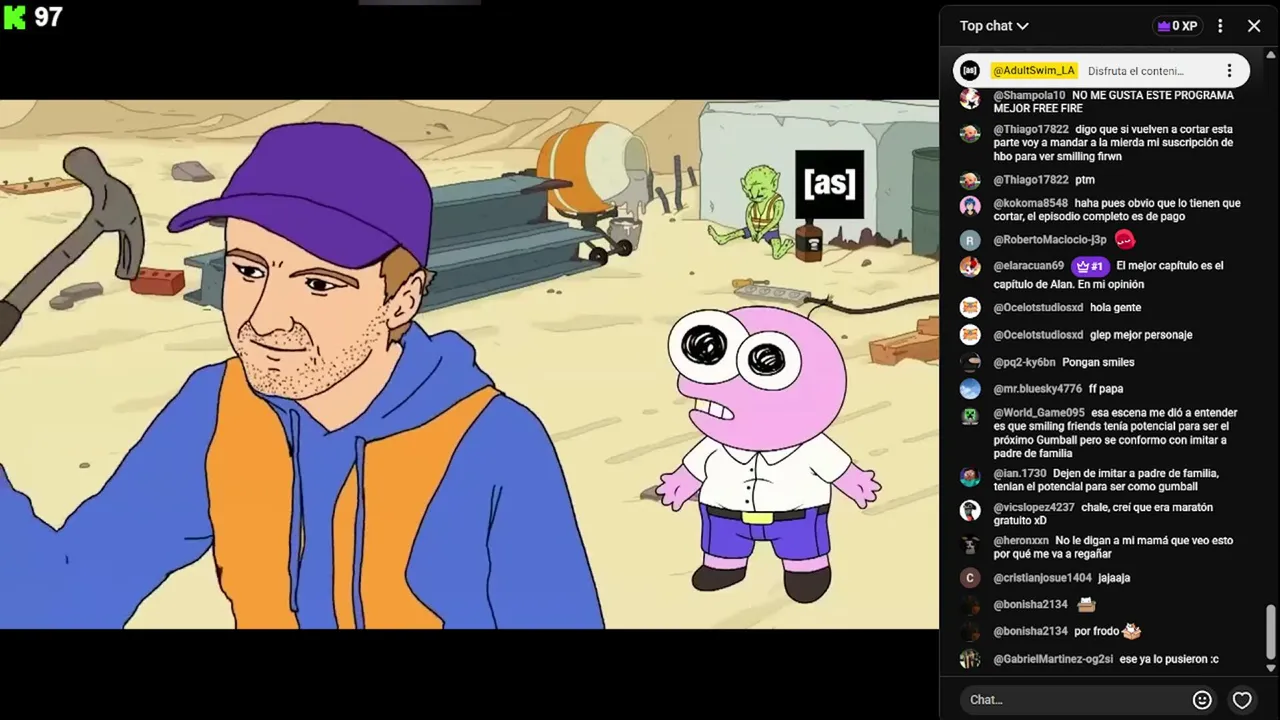This screenshot has width=1280, height=720.
Task: Click username @mr.bluesky4776
Action: click(x=1038, y=389)
